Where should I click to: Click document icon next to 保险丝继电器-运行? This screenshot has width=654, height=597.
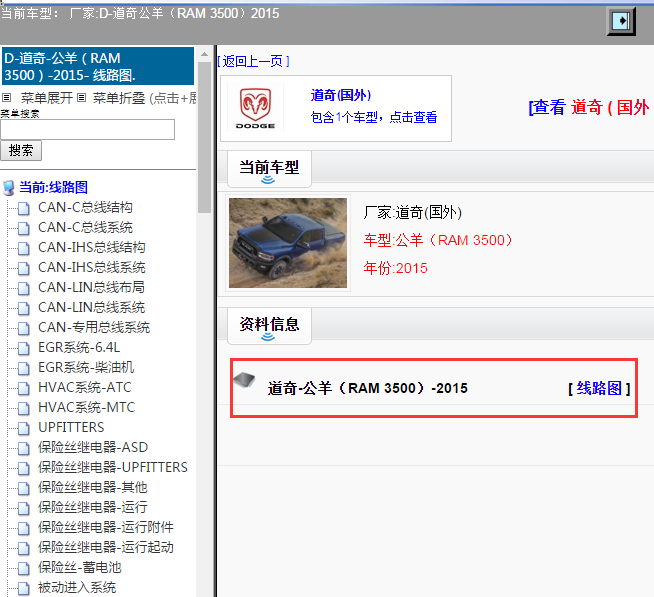click(x=24, y=508)
